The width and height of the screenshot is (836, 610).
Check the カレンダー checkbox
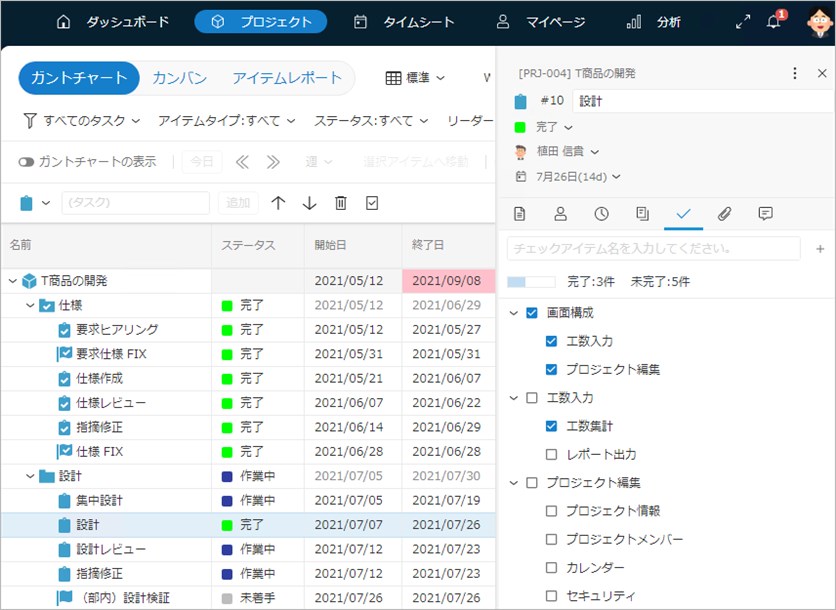[551, 568]
